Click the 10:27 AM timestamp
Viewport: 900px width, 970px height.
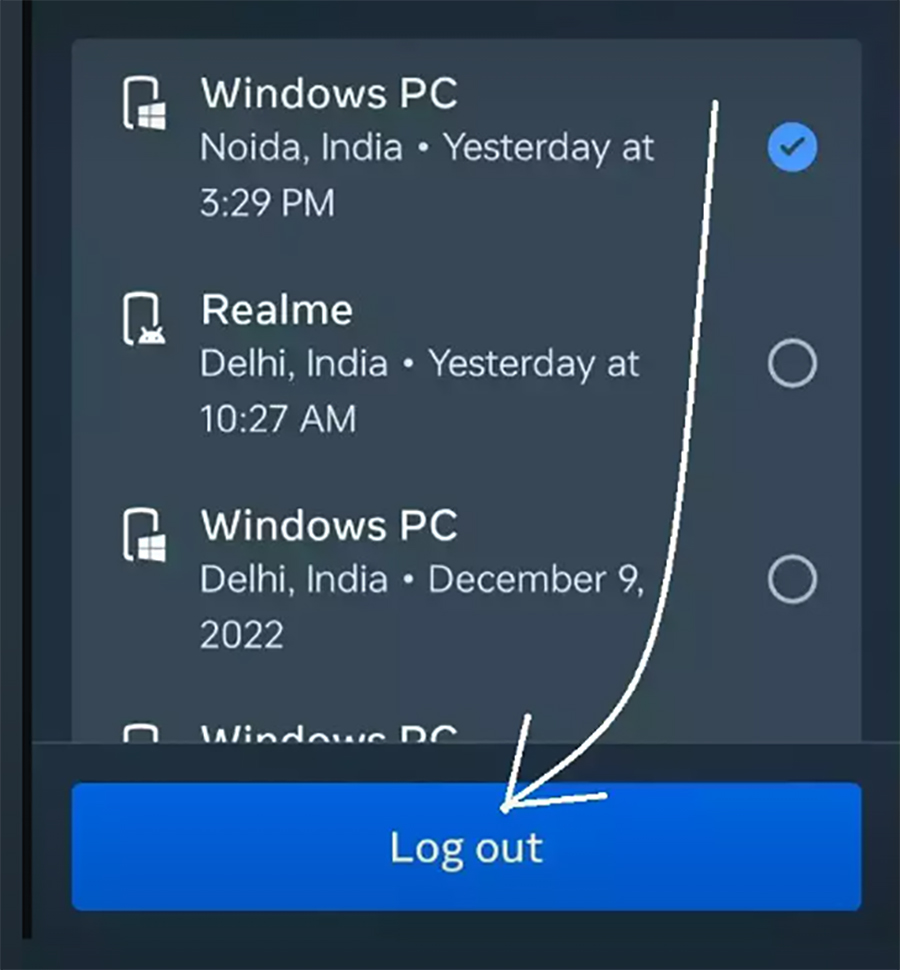pyautogui.click(x=278, y=418)
